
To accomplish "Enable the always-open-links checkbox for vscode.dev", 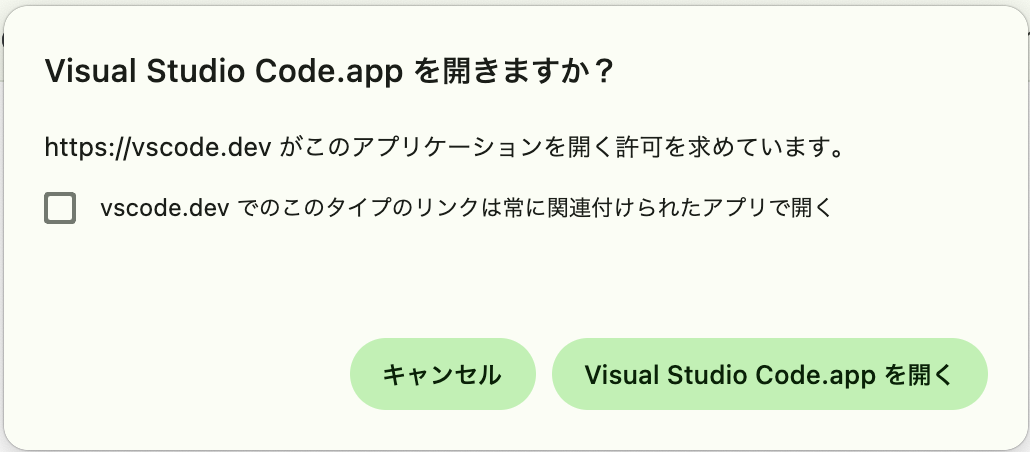I will point(60,208).
